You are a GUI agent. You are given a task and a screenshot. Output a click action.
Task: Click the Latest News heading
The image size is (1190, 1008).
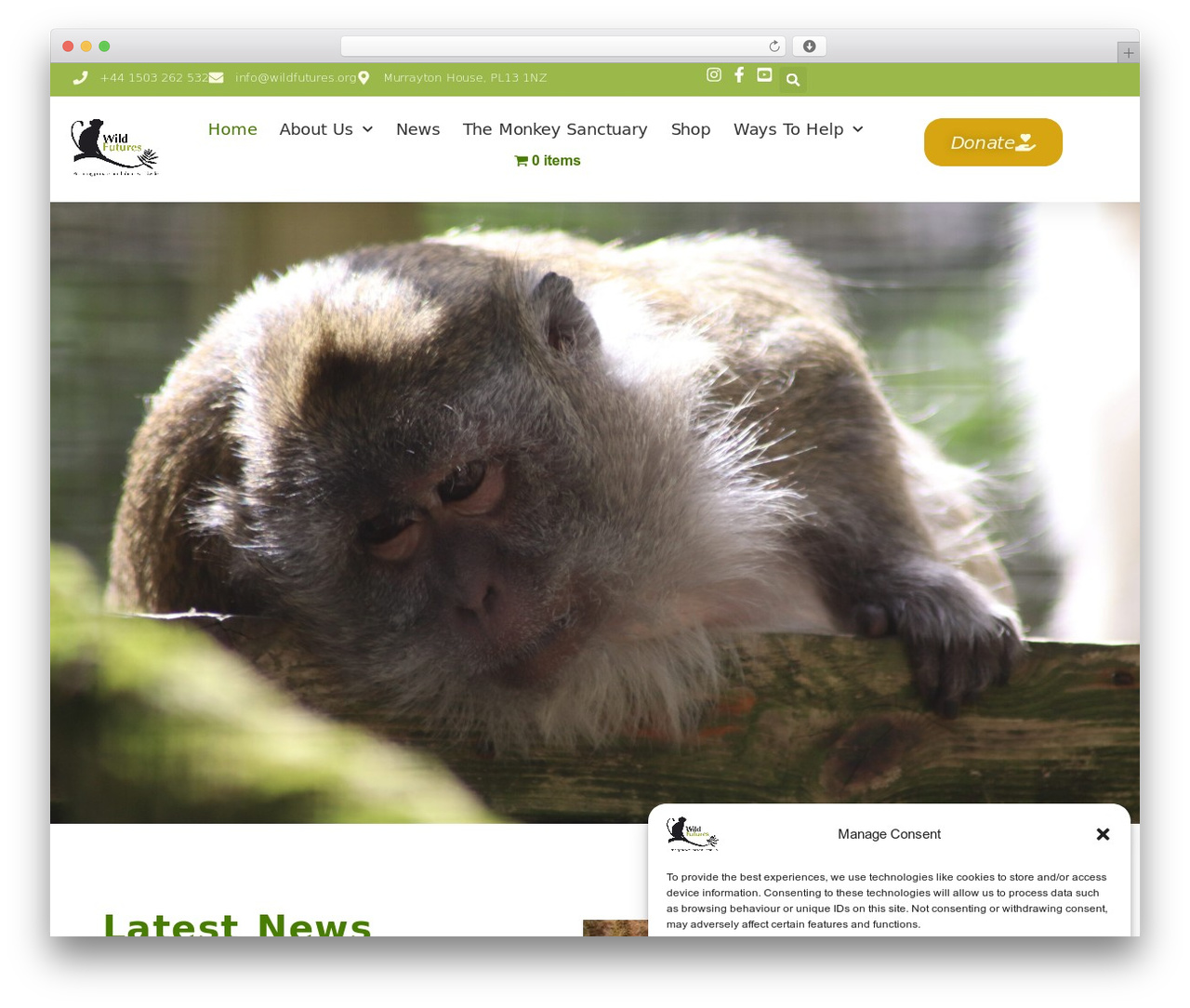click(237, 924)
